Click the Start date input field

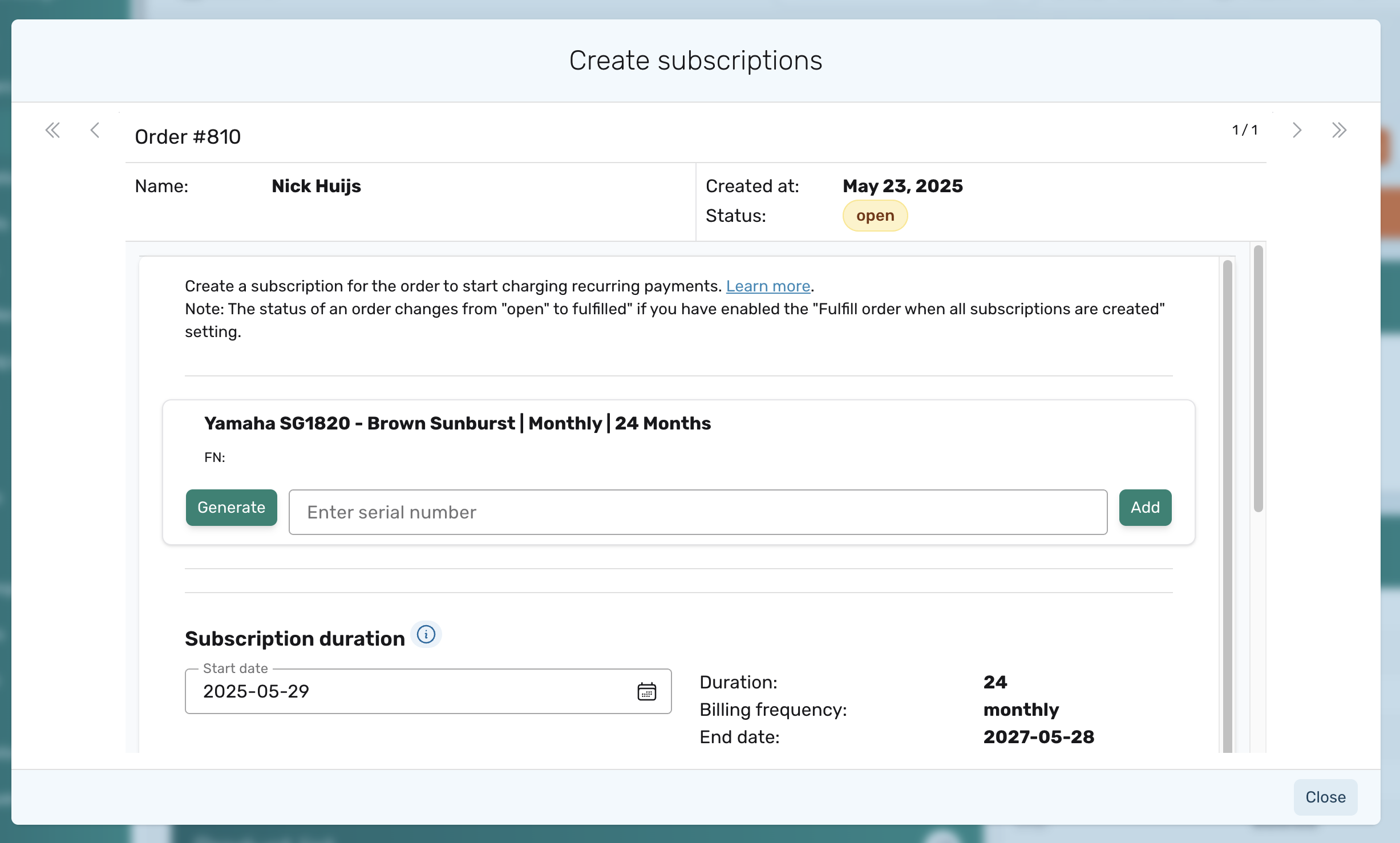(428, 691)
